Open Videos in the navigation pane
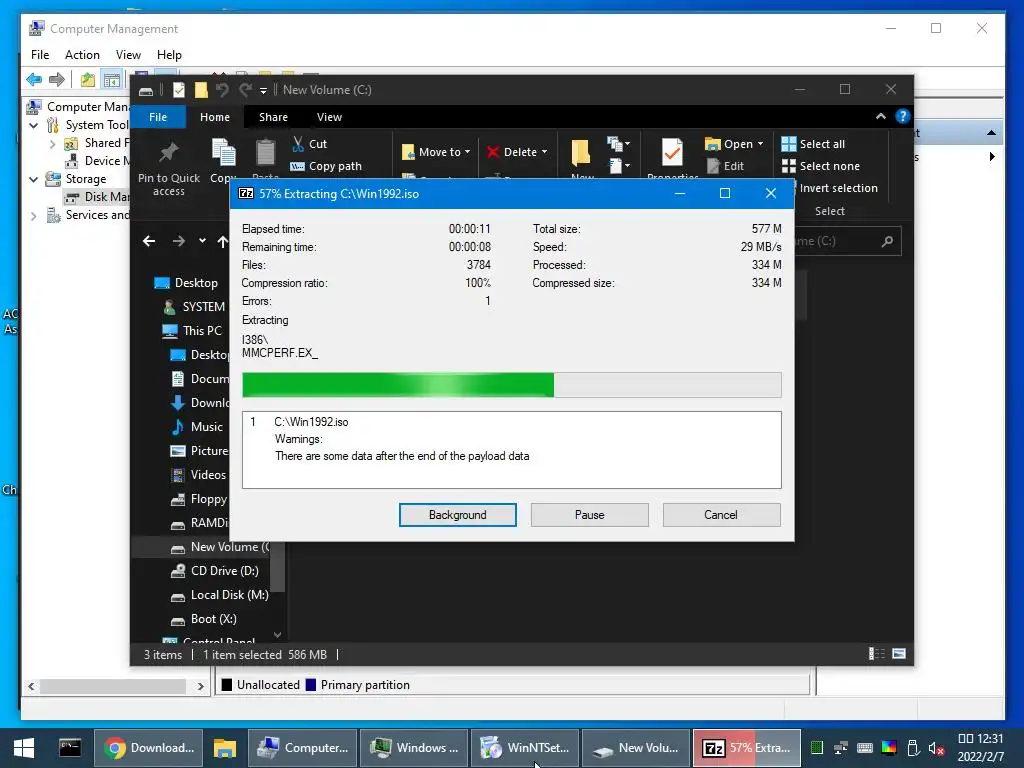The height and width of the screenshot is (768, 1024). (x=198, y=475)
